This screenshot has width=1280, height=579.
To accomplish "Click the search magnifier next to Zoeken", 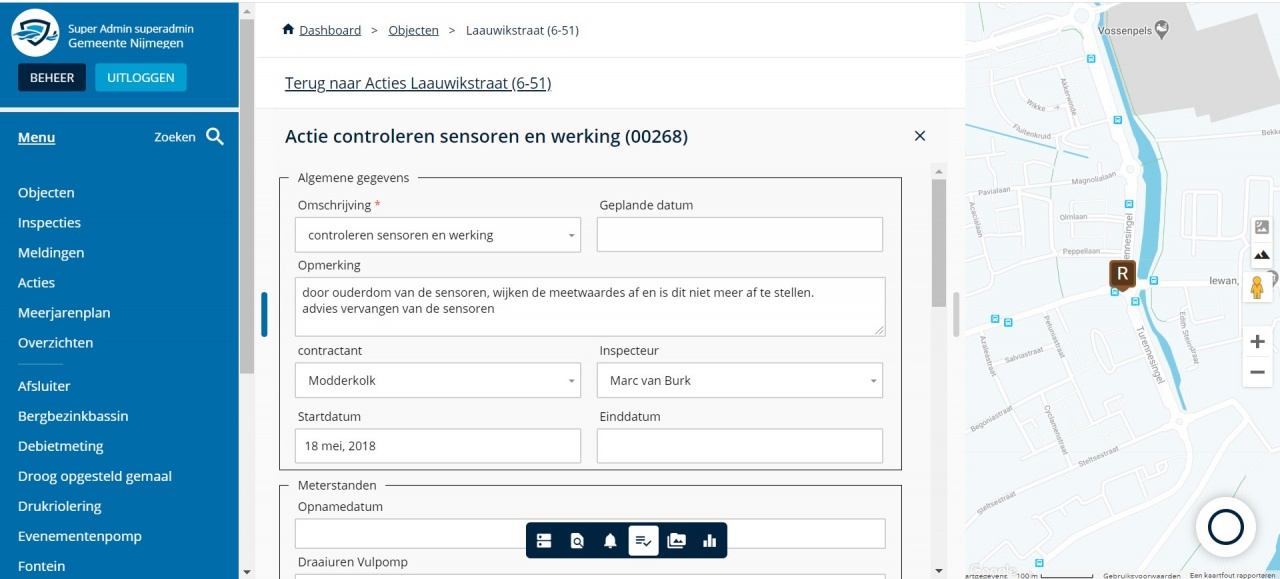I will coord(215,137).
